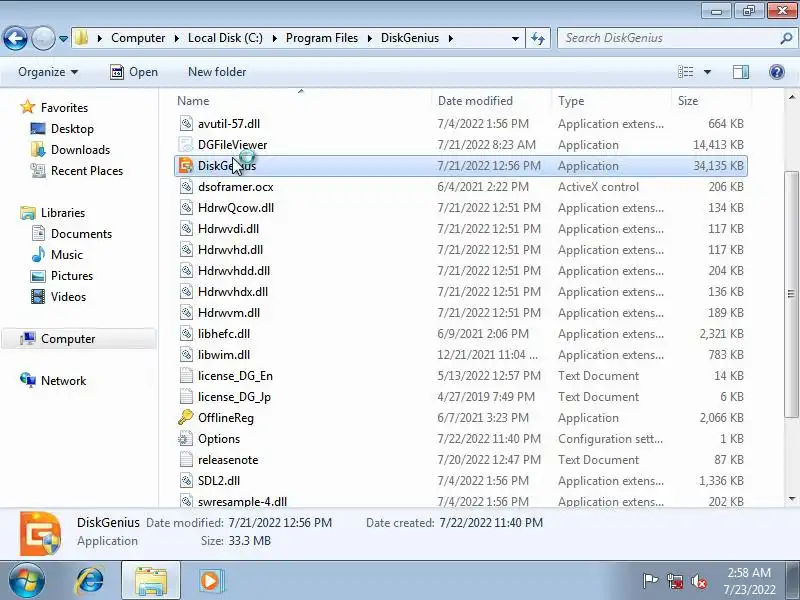Click the Forward navigation arrow button
Screen dimensions: 800x600
(x=43, y=38)
